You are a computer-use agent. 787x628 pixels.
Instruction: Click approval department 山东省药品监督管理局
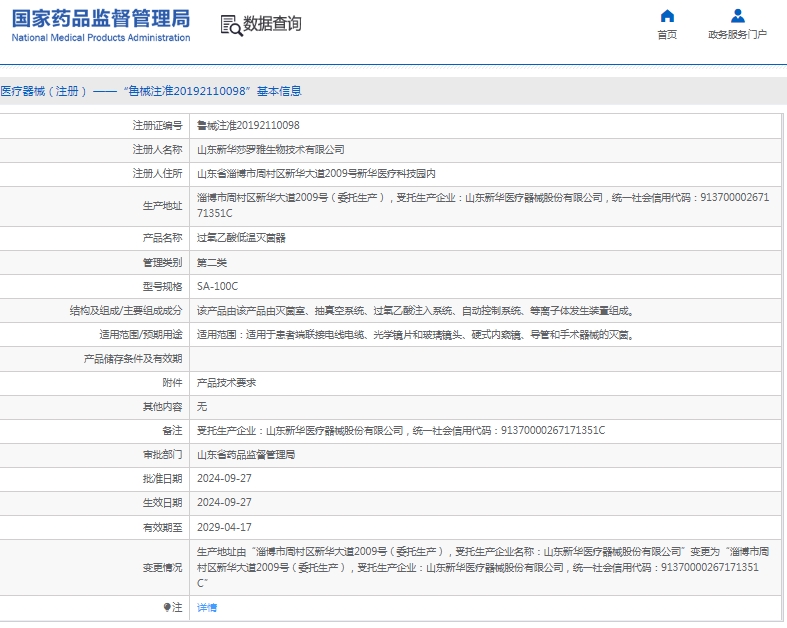click(x=246, y=455)
